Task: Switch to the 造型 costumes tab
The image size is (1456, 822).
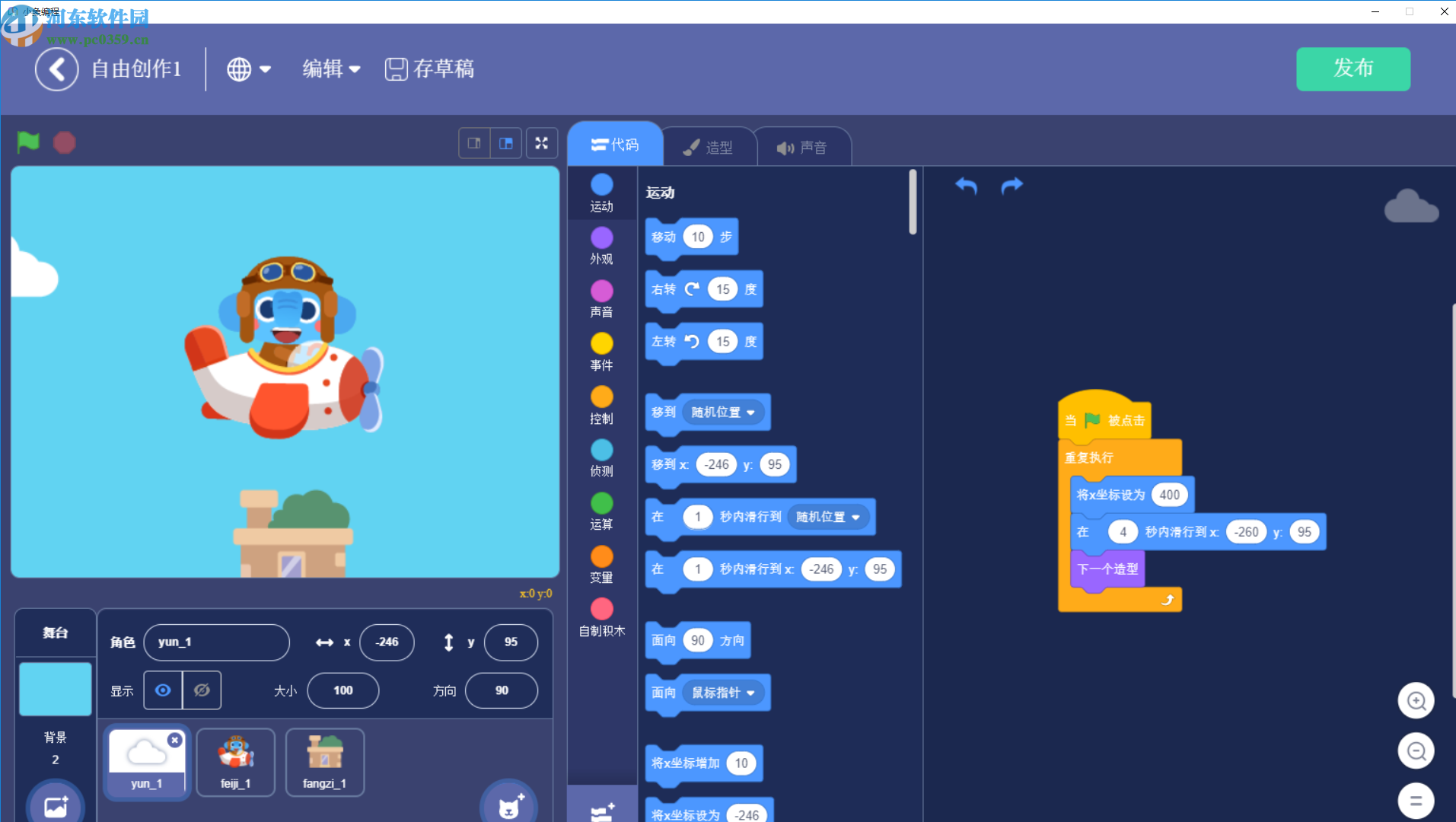Action: [x=708, y=148]
